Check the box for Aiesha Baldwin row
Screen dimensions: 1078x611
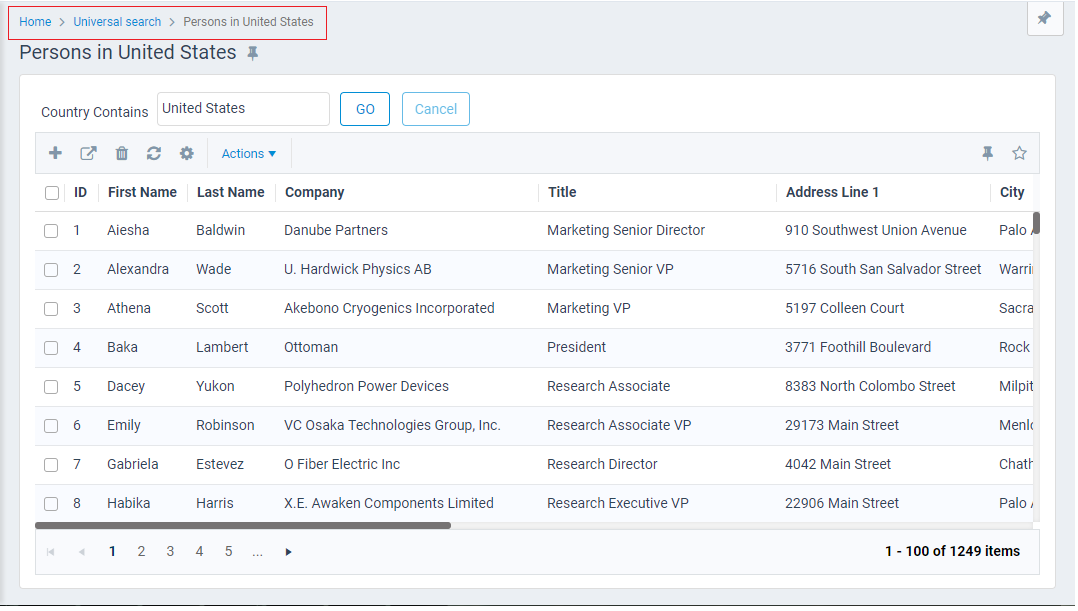click(51, 231)
